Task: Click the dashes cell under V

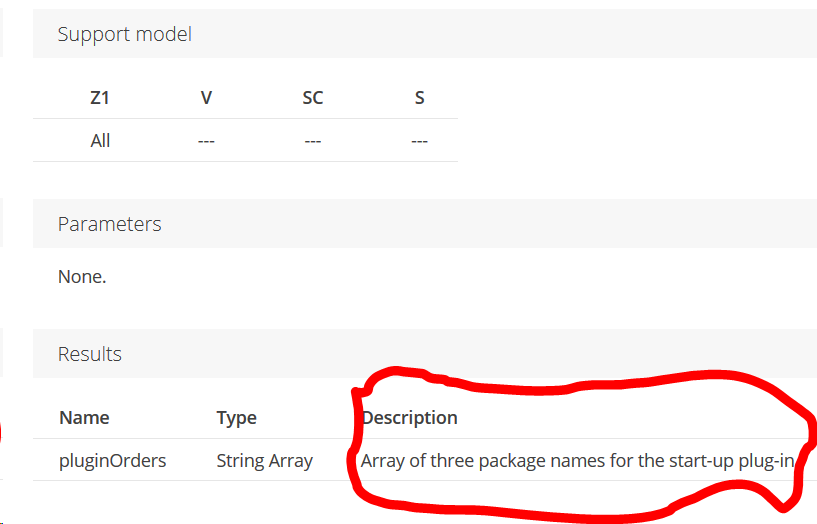Action: point(206,141)
